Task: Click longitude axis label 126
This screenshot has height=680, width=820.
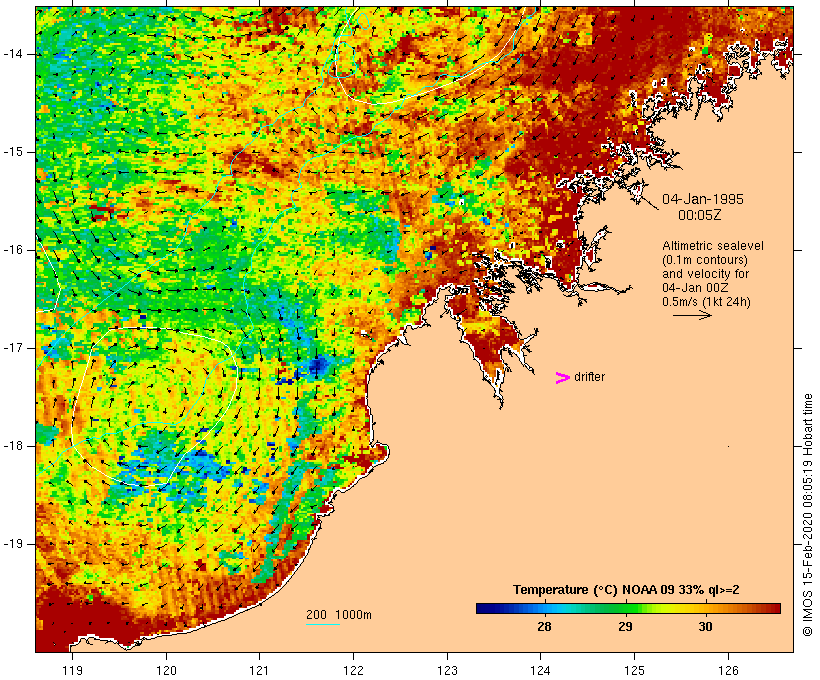Action: 728,670
